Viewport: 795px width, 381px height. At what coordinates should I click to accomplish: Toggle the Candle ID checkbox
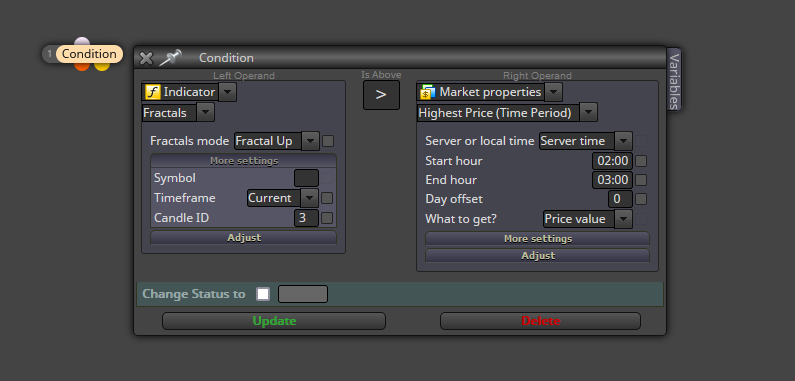pyautogui.click(x=328, y=218)
